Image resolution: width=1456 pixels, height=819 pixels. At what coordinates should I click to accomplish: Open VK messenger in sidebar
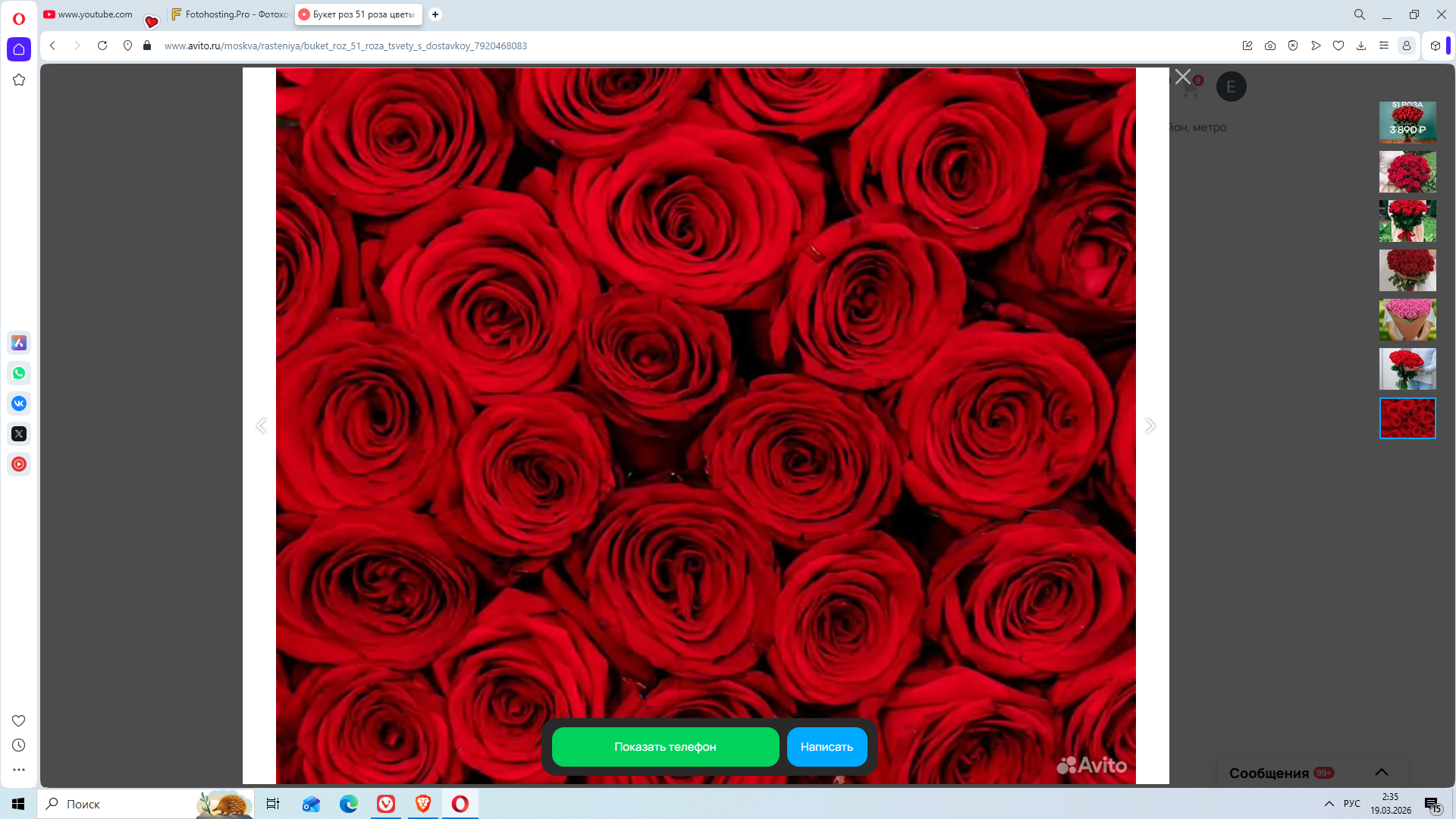pos(19,403)
